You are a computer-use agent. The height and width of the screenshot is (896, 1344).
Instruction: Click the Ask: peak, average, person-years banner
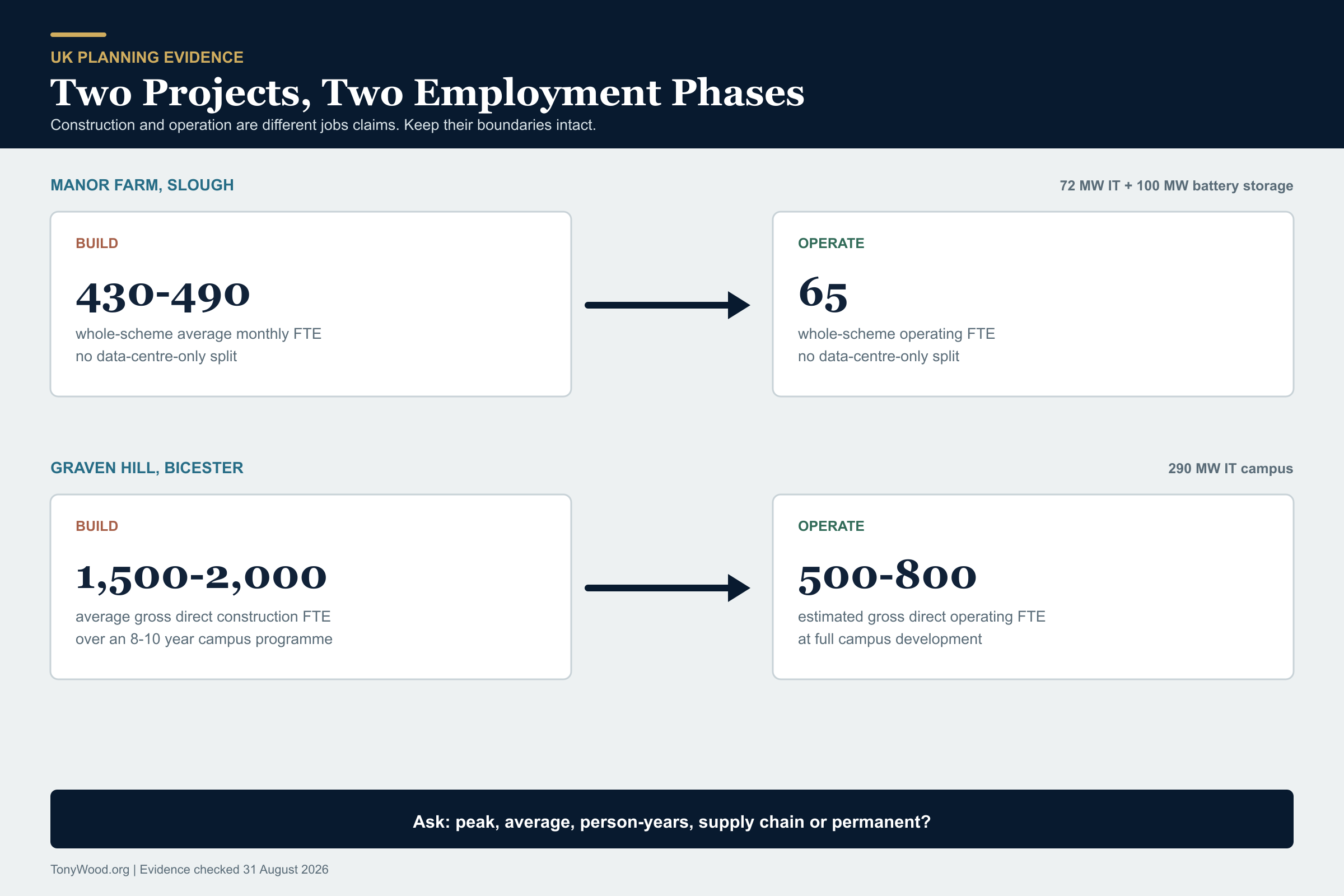(x=672, y=819)
